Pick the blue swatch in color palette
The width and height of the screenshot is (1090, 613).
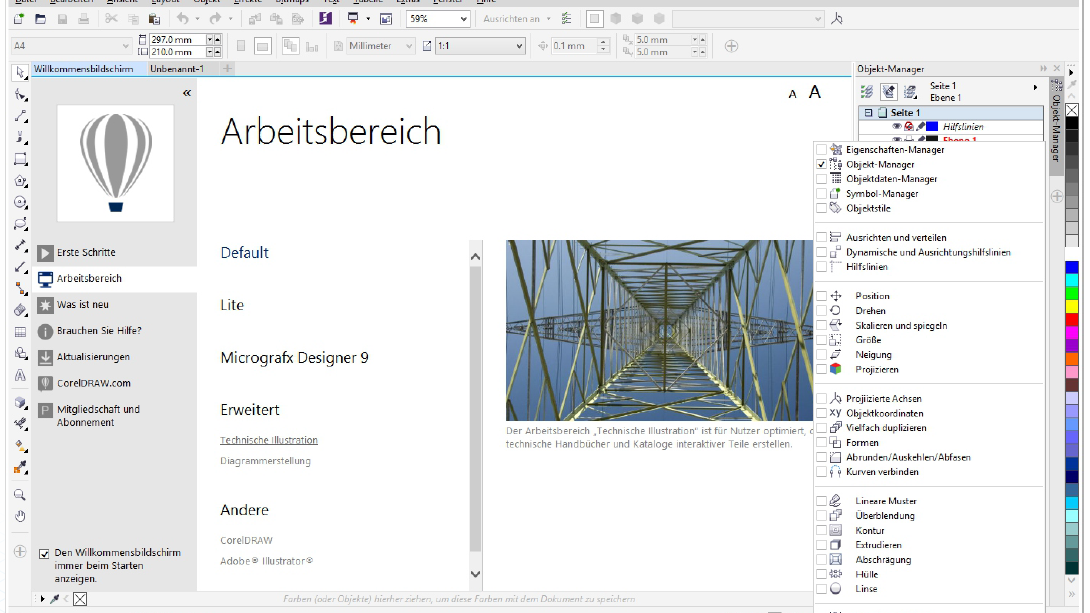(x=1072, y=267)
